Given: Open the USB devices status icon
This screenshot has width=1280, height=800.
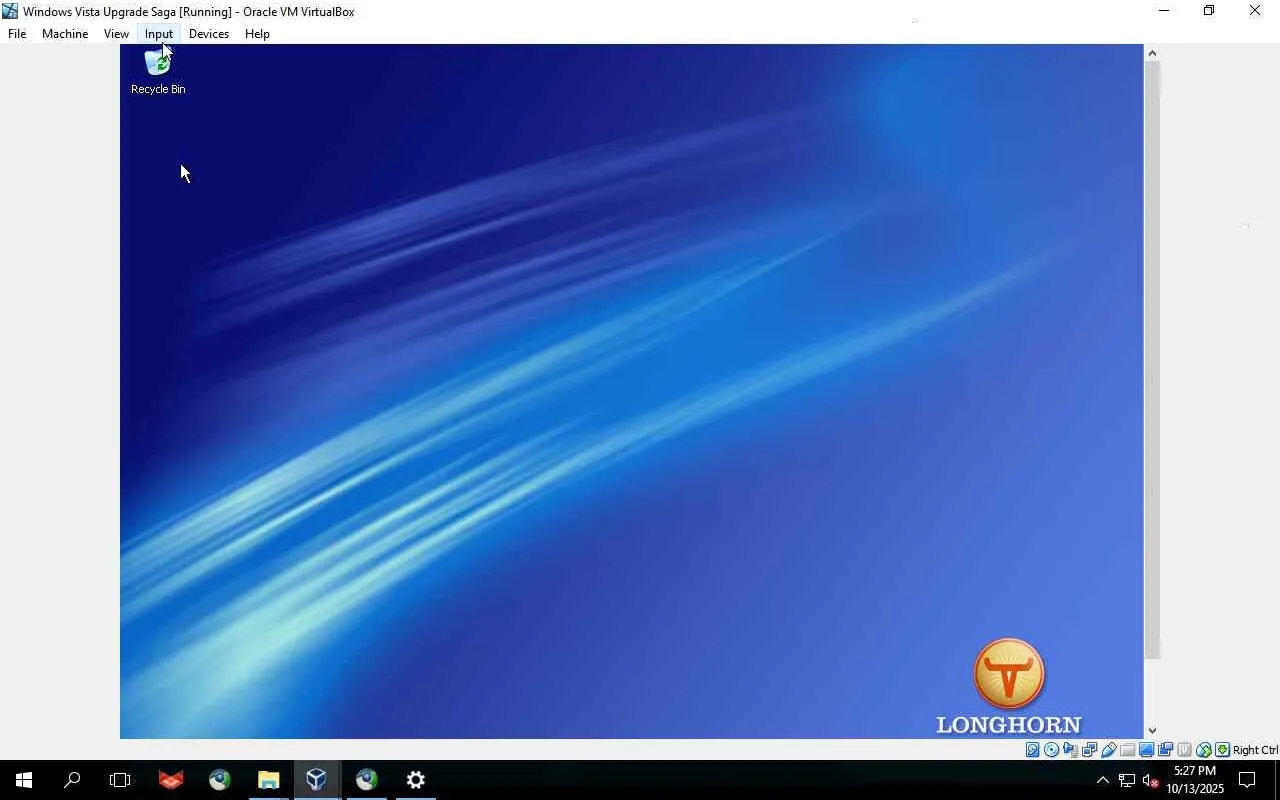Looking at the screenshot, I should [1109, 750].
